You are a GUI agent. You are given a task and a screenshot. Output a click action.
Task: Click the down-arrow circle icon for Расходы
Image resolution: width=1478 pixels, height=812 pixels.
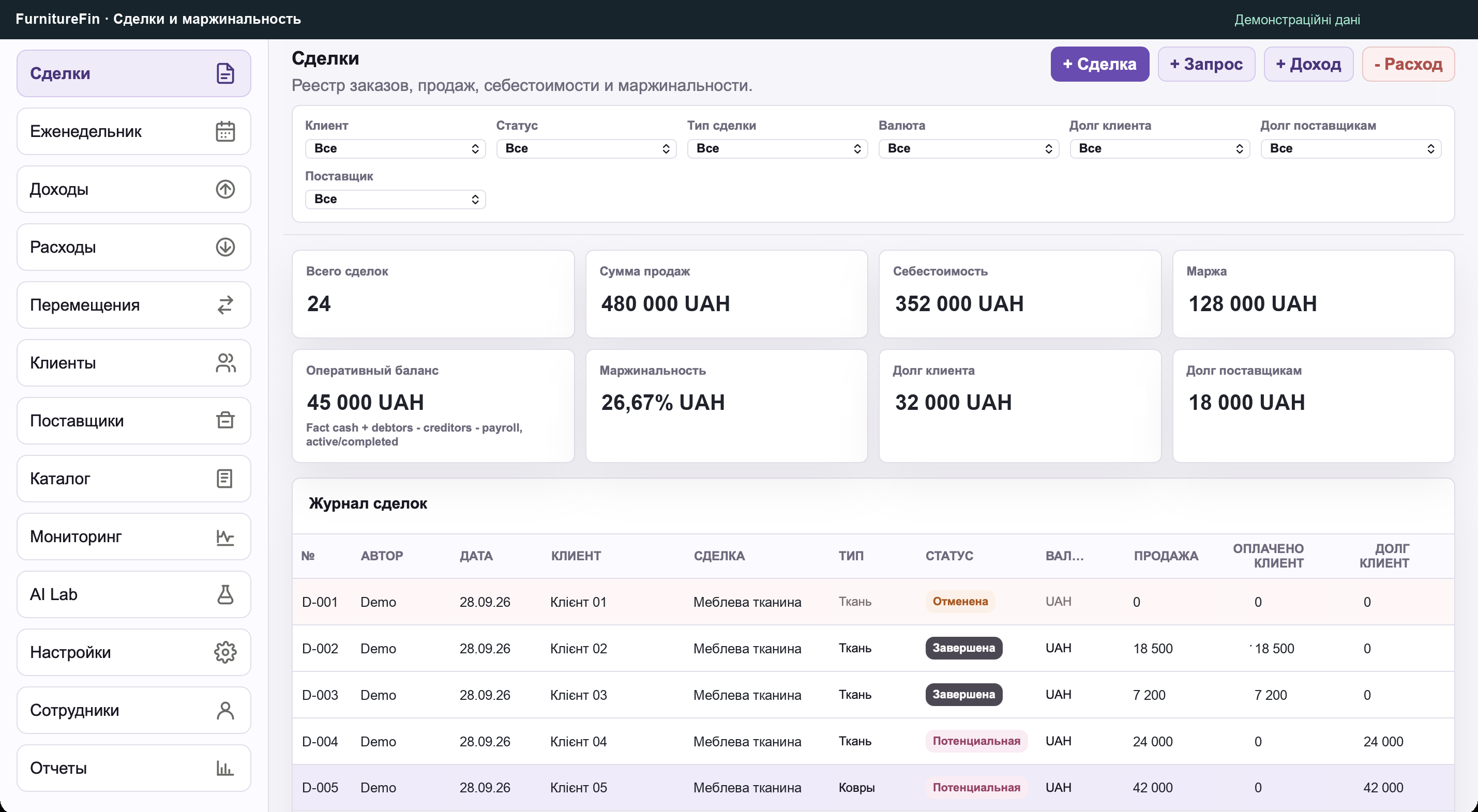click(225, 247)
